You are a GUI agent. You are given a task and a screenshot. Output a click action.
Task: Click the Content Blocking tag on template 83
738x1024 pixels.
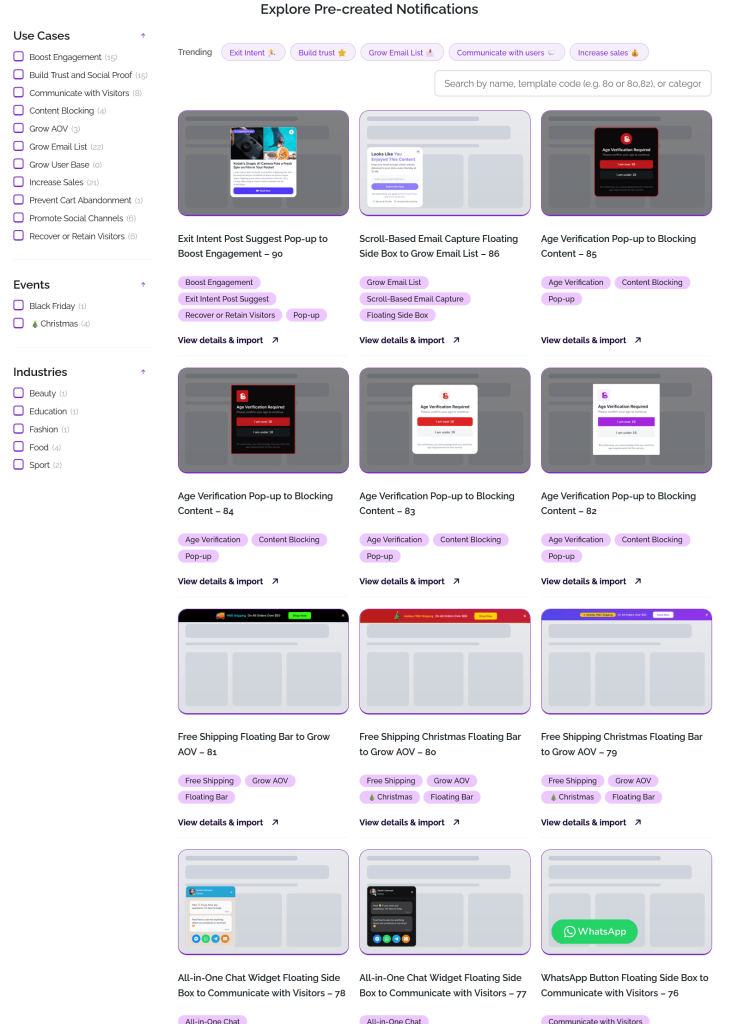coord(470,539)
